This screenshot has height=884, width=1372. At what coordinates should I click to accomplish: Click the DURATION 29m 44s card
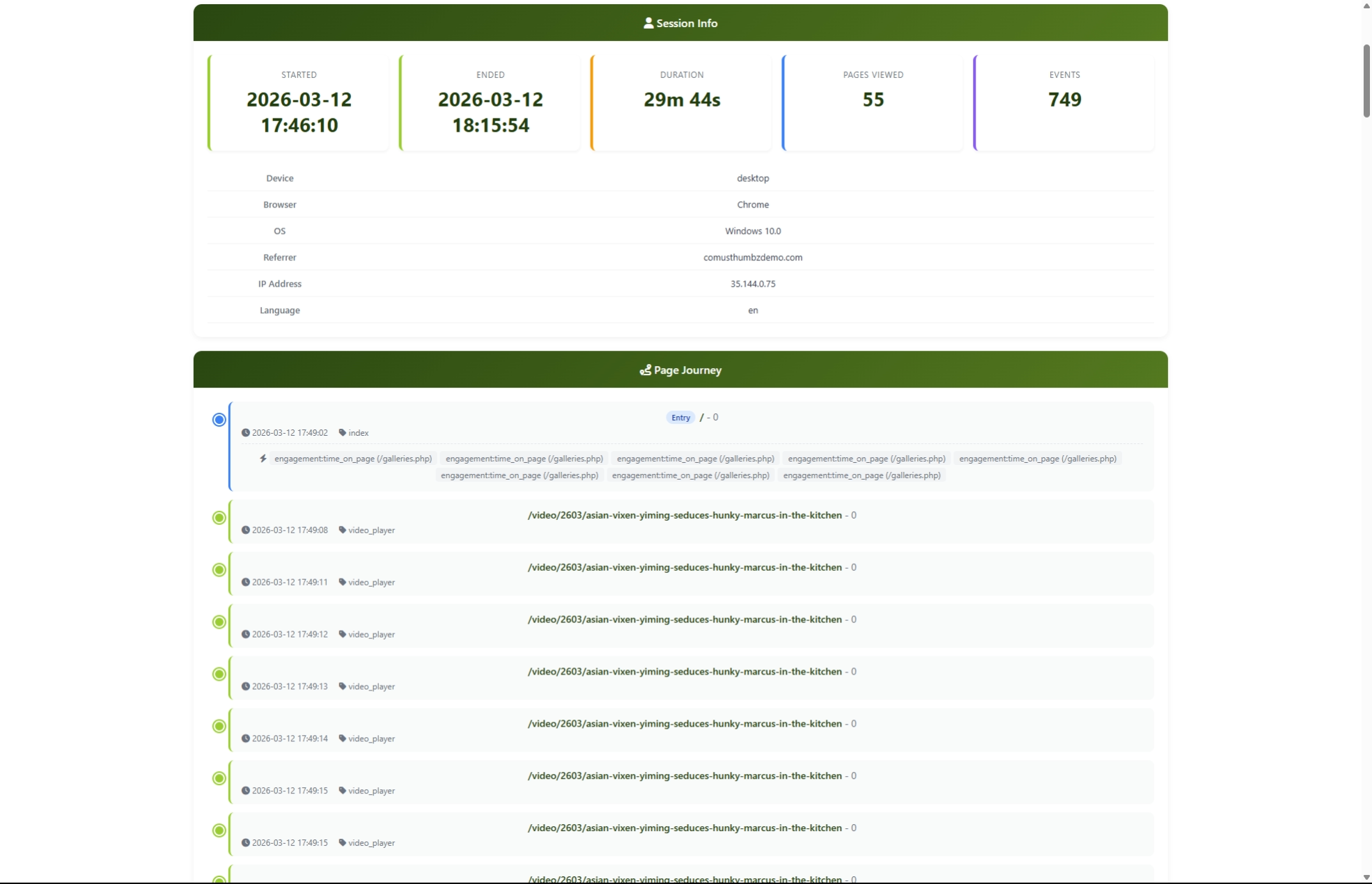pyautogui.click(x=681, y=102)
